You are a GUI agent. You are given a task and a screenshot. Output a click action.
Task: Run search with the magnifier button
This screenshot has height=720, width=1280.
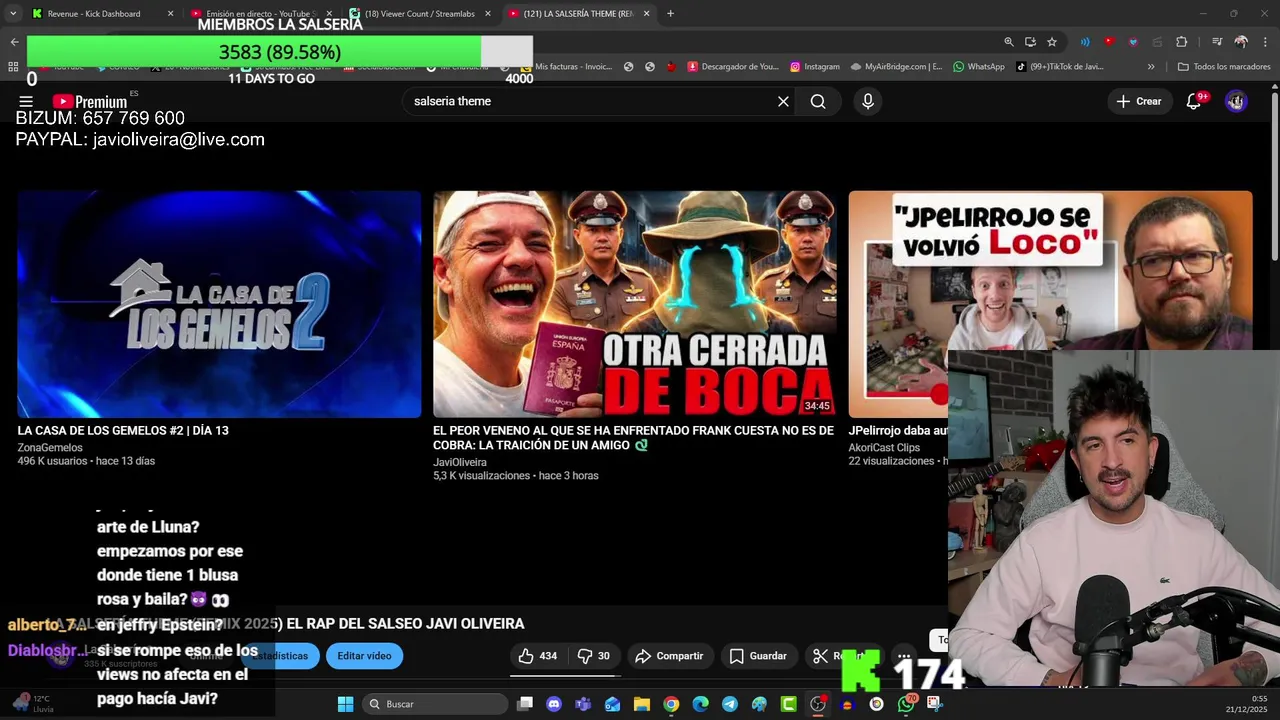coord(818,101)
